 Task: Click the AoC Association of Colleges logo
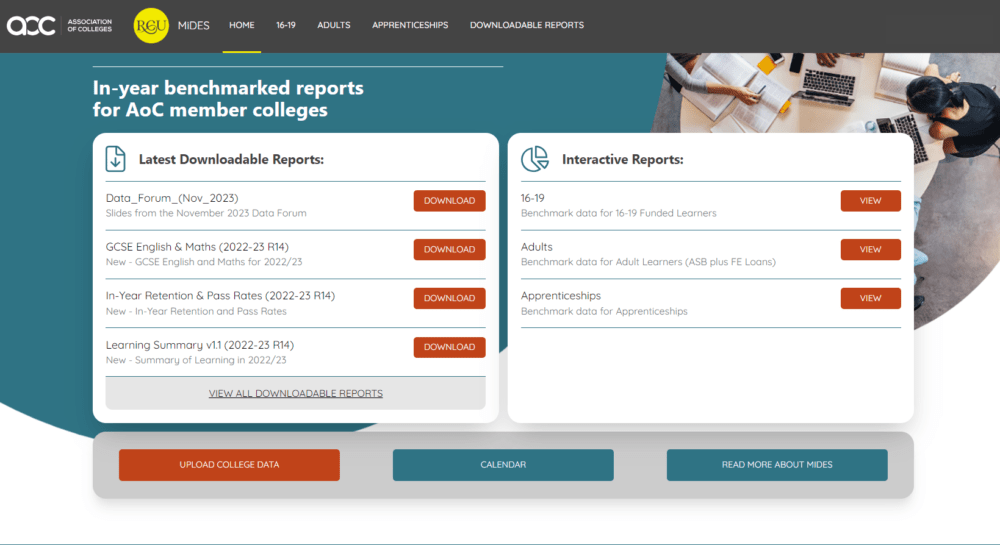click(x=58, y=25)
